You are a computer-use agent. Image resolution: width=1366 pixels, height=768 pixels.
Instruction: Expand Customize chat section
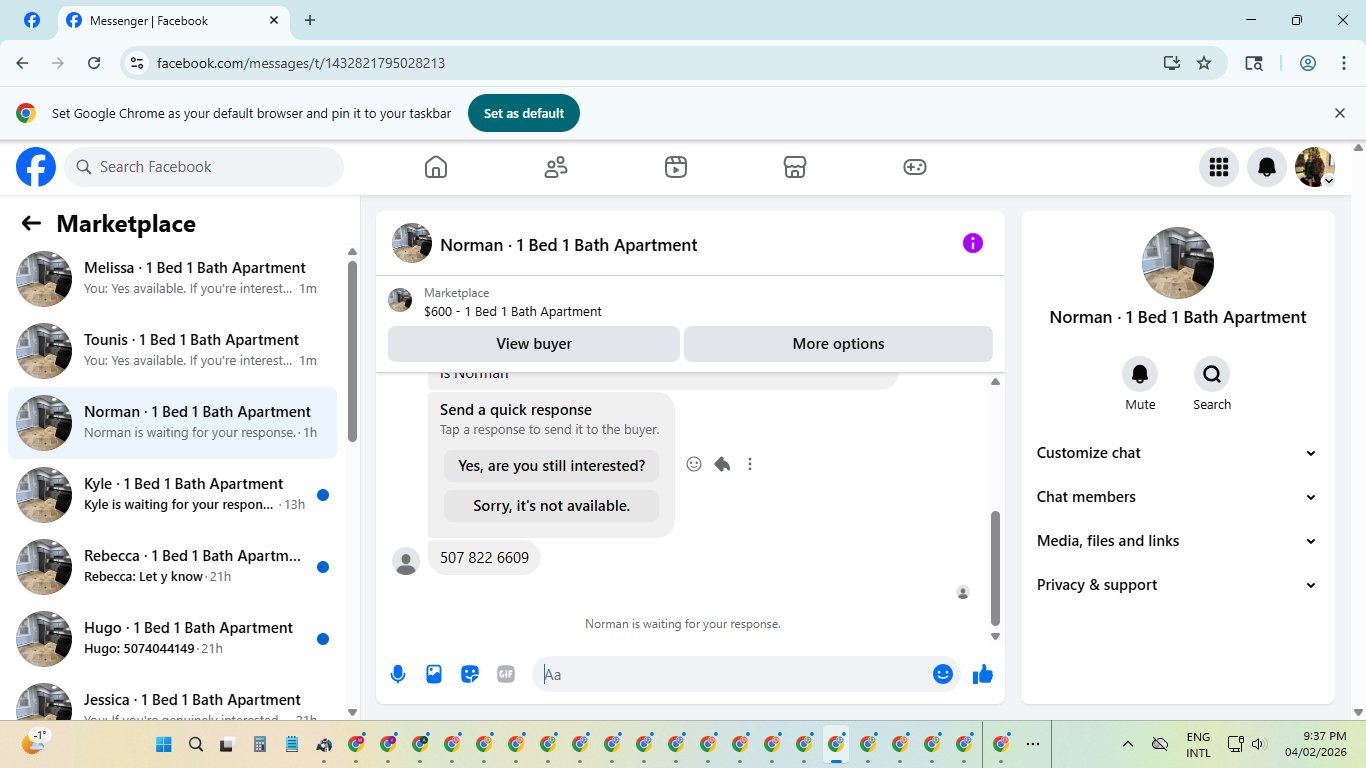tap(1177, 453)
